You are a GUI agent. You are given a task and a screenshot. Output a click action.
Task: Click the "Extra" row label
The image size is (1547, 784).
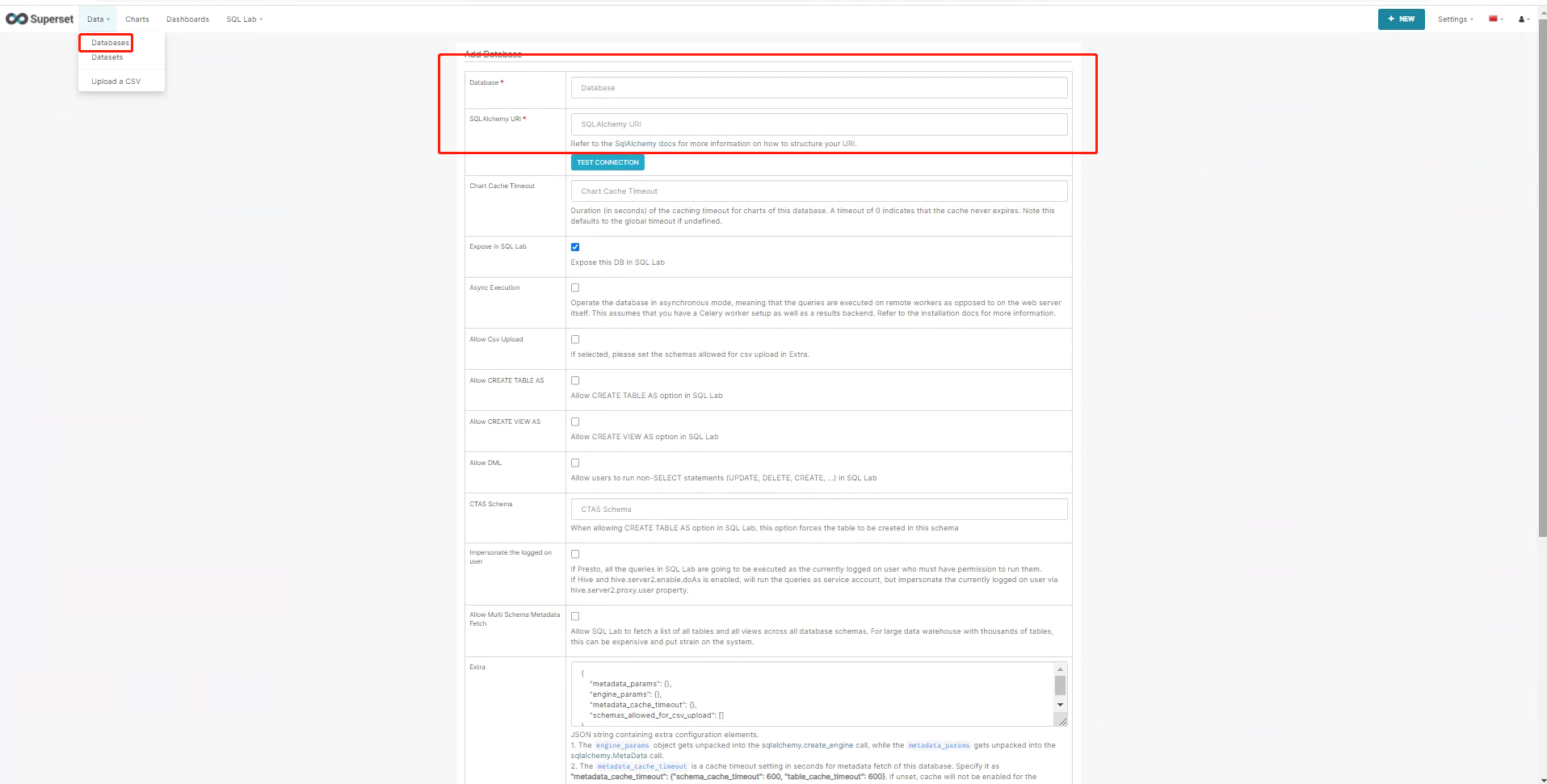click(x=477, y=668)
